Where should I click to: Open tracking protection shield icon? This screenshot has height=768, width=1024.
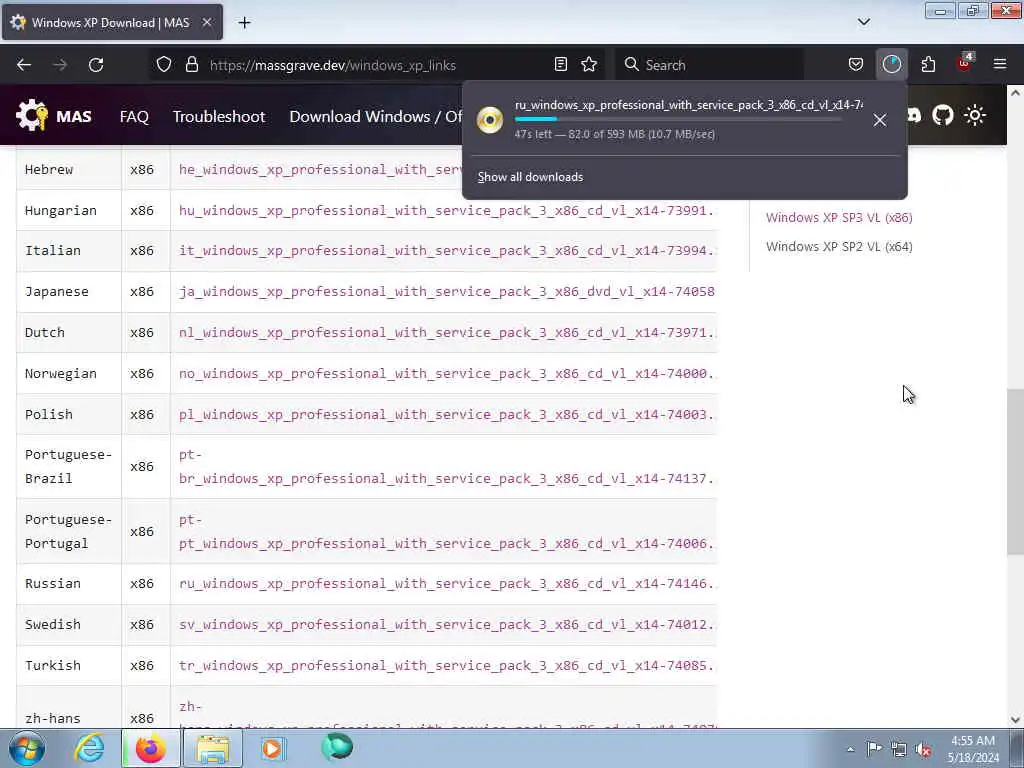(164, 65)
